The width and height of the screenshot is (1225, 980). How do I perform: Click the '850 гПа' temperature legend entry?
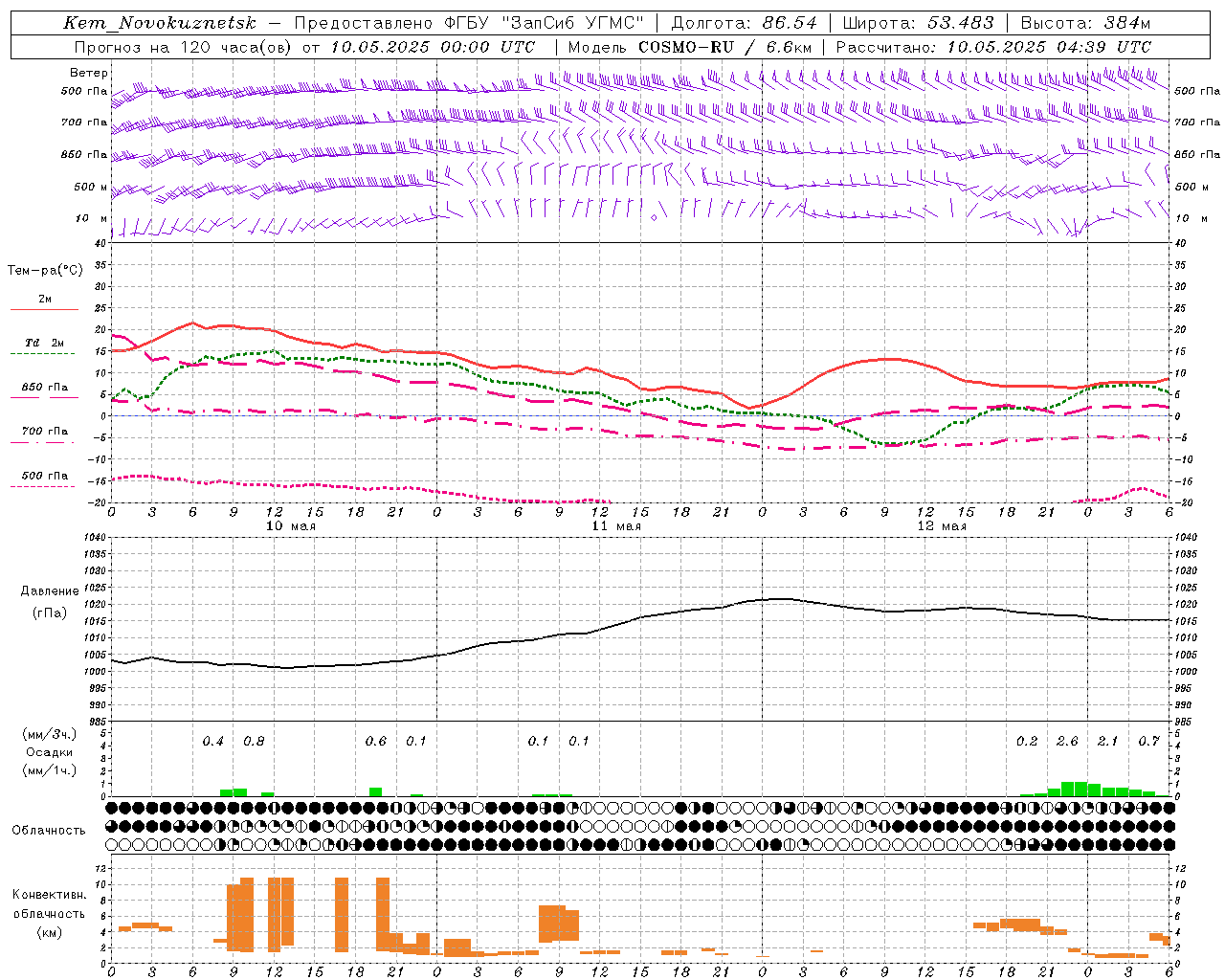click(x=45, y=388)
